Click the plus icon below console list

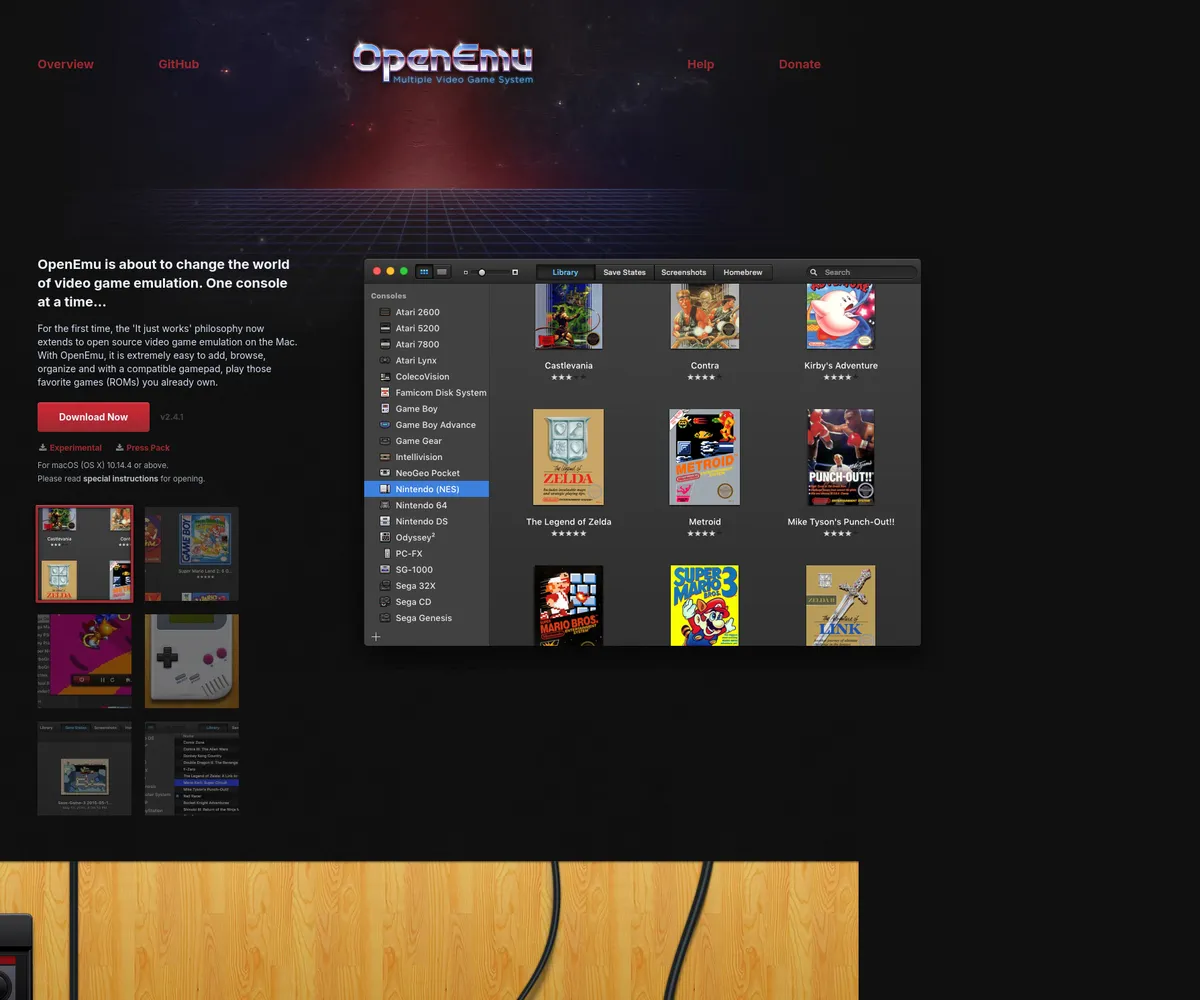[x=376, y=637]
